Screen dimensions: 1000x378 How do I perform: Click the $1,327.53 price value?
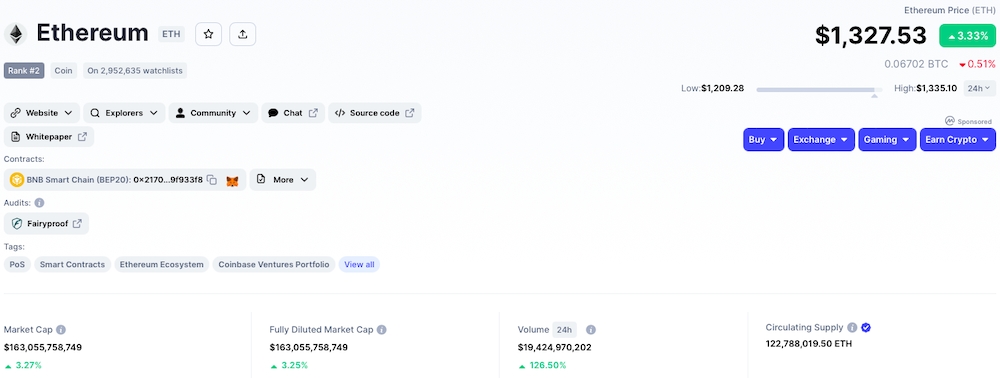tap(871, 35)
